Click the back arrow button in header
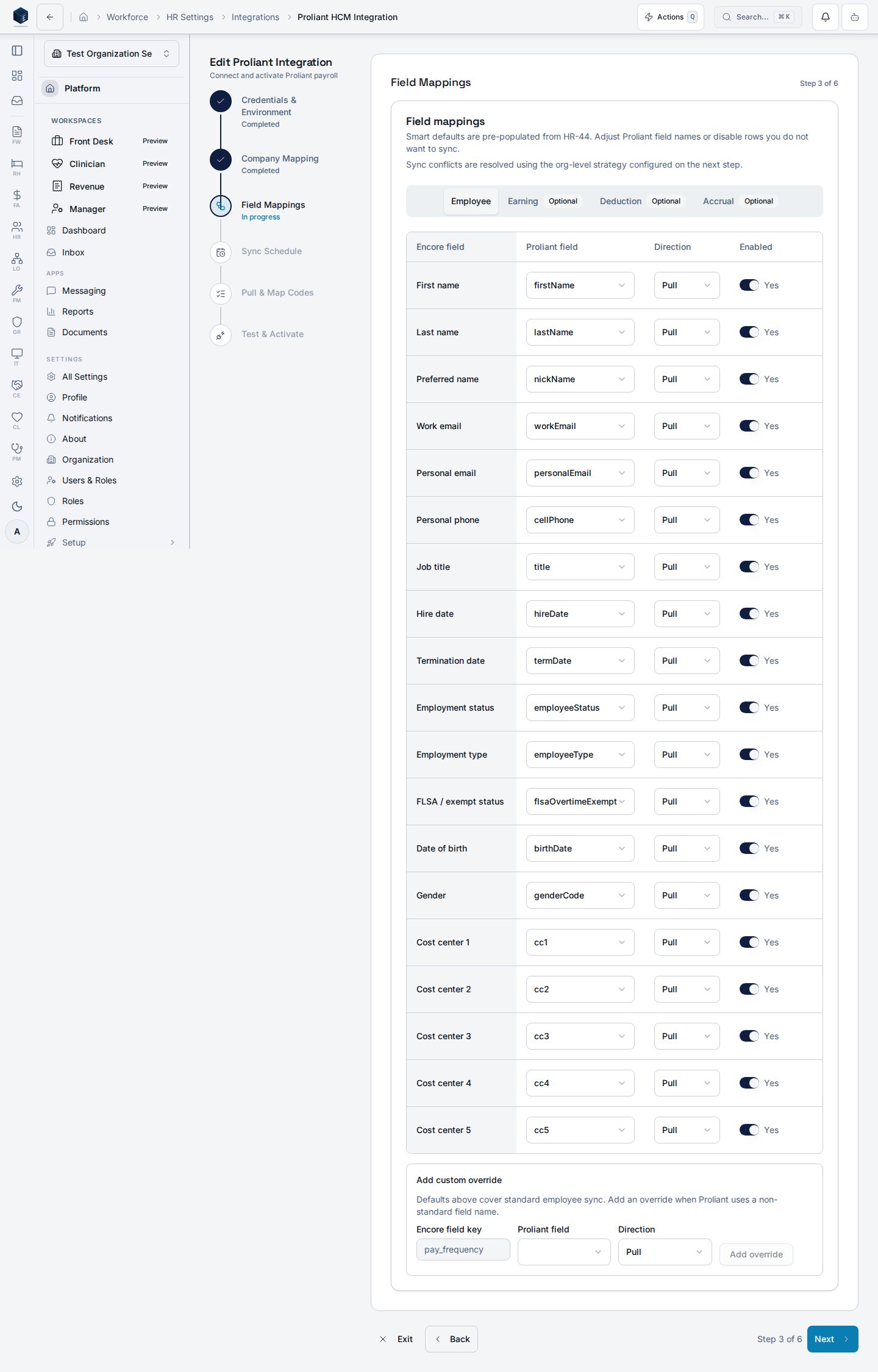 [50, 17]
